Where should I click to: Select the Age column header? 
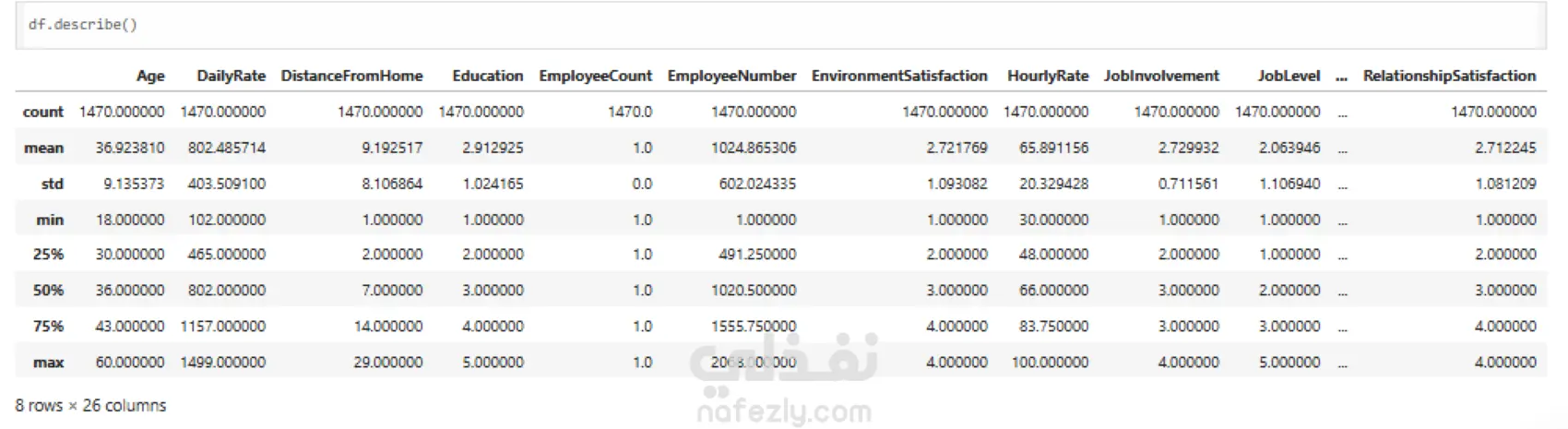150,77
